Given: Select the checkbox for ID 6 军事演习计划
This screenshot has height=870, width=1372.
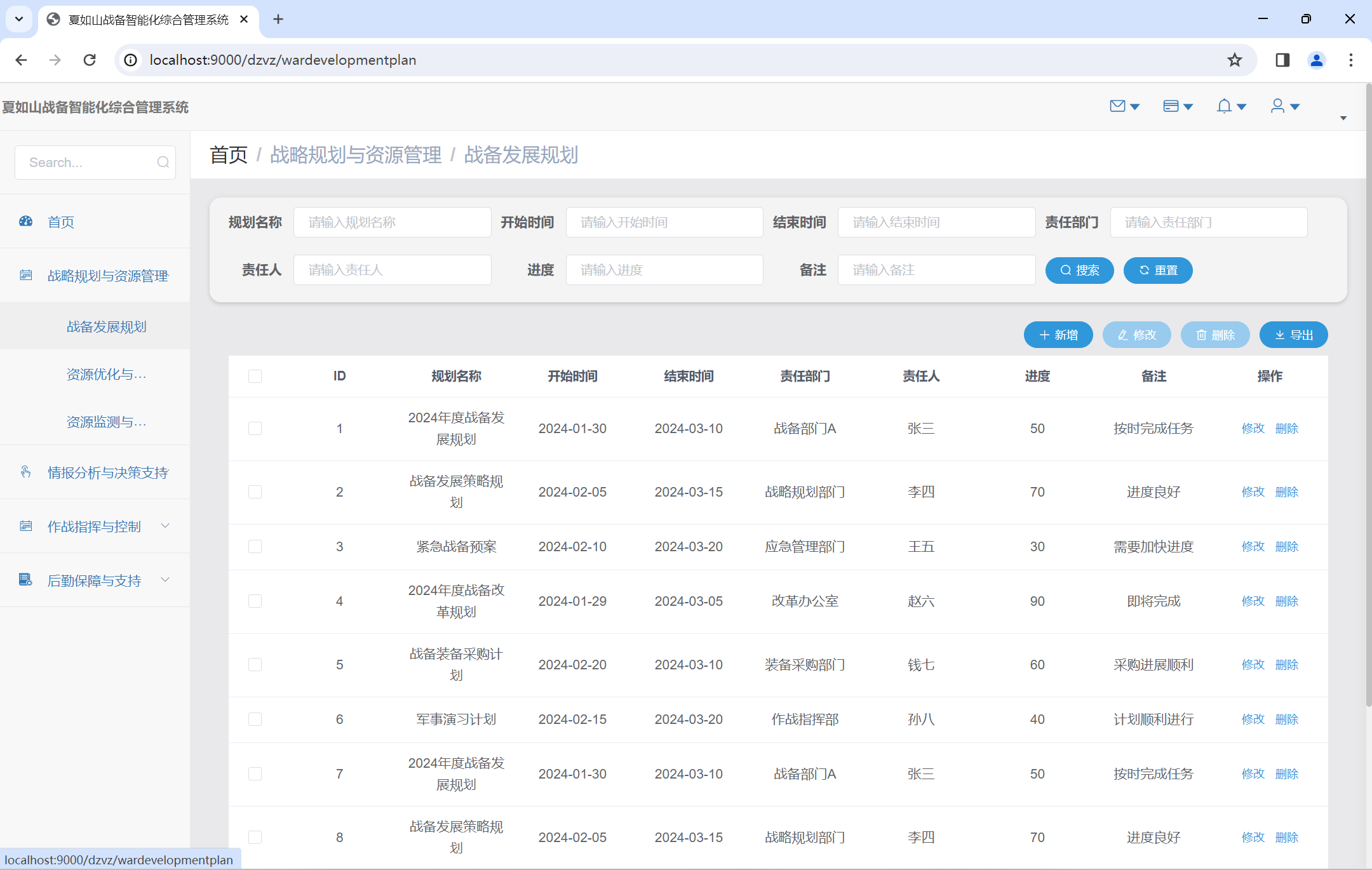Looking at the screenshot, I should [255, 719].
